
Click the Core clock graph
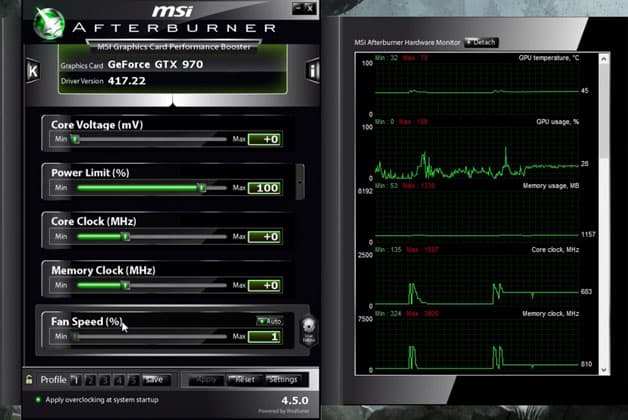[x=477, y=281]
